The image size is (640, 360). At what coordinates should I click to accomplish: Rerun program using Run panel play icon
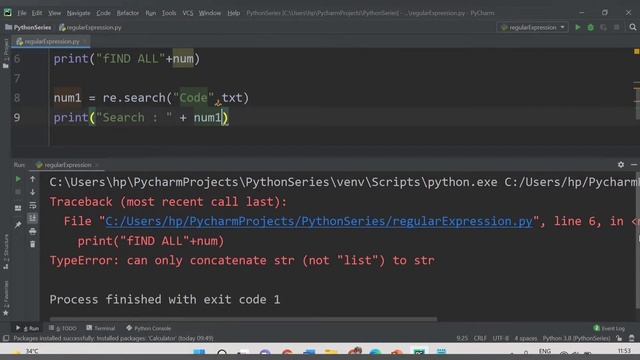18,179
